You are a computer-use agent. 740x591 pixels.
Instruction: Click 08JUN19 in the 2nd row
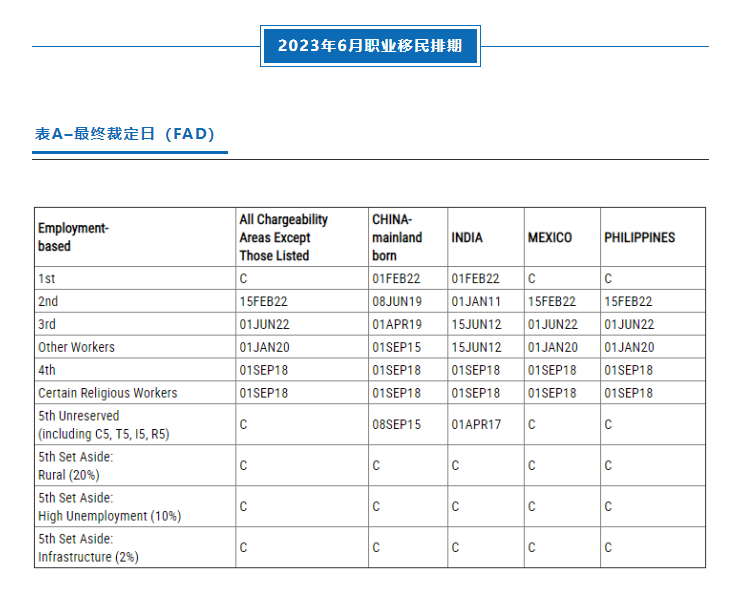(397, 301)
